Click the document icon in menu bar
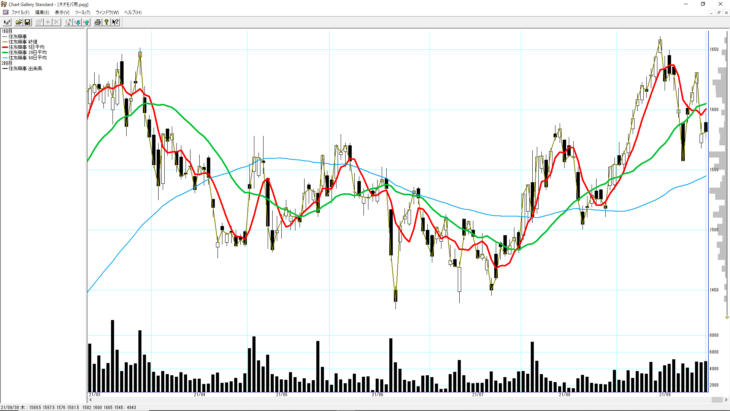 tap(4, 12)
